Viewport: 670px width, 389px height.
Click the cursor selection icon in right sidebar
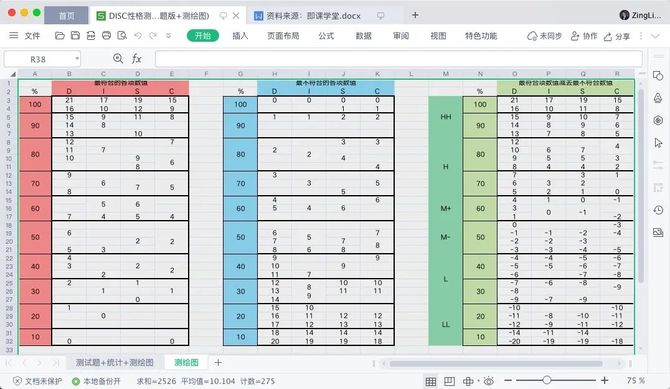(658, 143)
